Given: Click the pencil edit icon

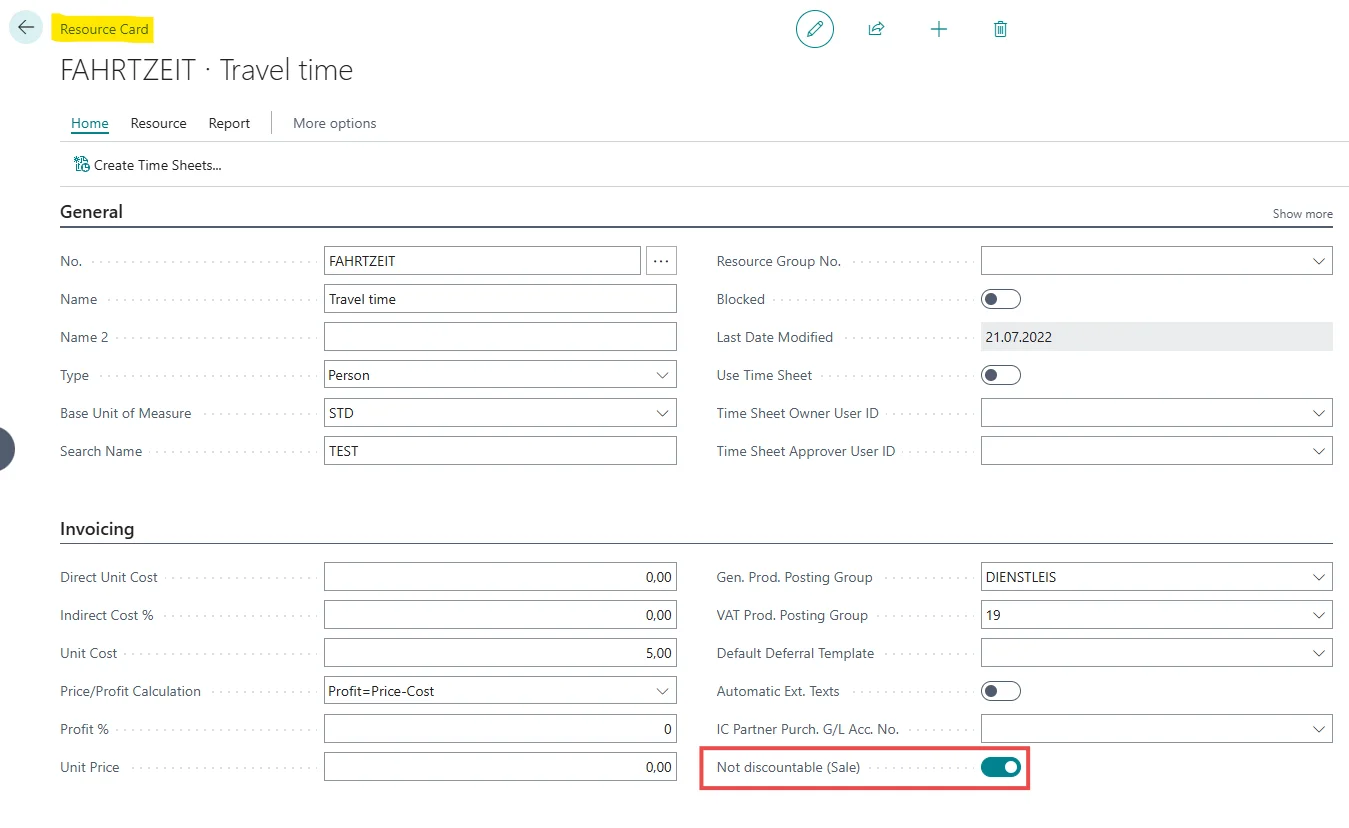Looking at the screenshot, I should click(814, 29).
